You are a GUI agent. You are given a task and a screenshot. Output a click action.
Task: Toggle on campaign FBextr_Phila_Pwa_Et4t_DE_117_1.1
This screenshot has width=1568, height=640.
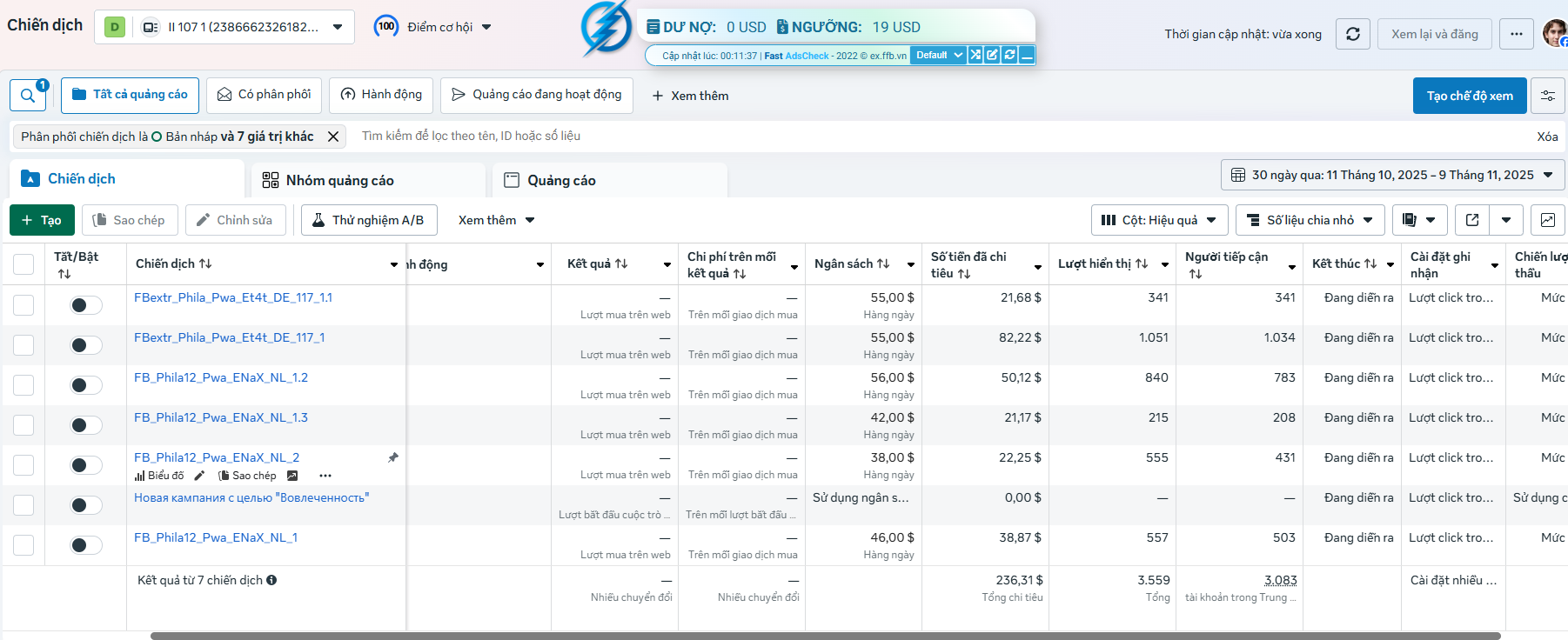pos(86,305)
